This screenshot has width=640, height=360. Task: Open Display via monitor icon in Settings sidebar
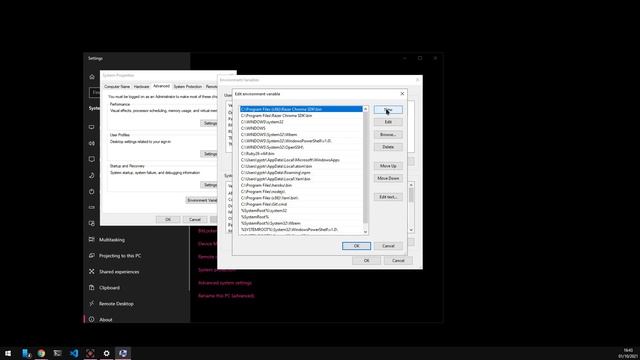tap(92, 127)
